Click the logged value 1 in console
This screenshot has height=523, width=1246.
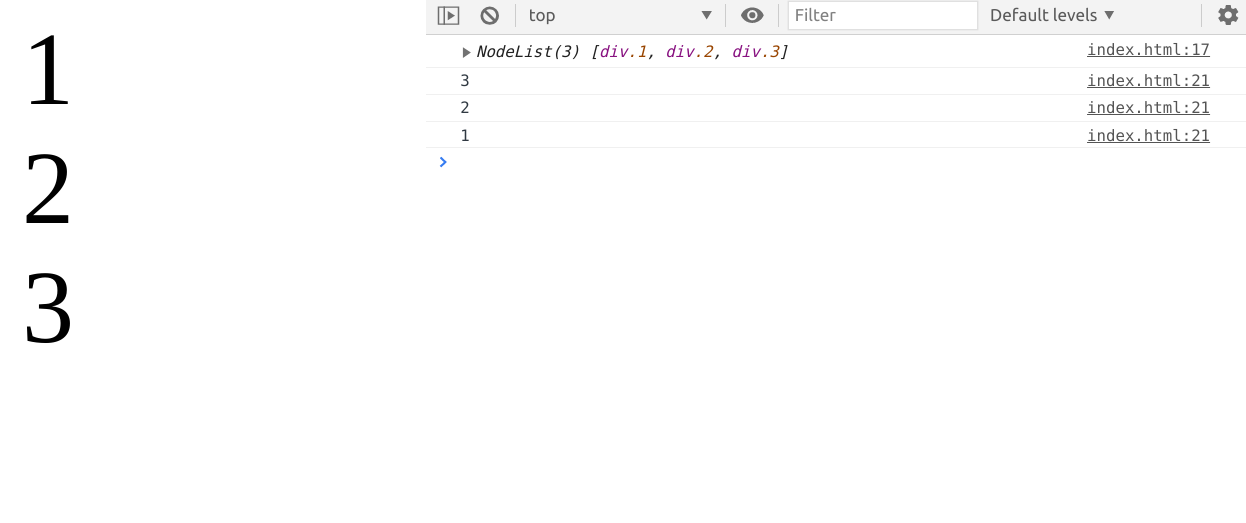[464, 135]
